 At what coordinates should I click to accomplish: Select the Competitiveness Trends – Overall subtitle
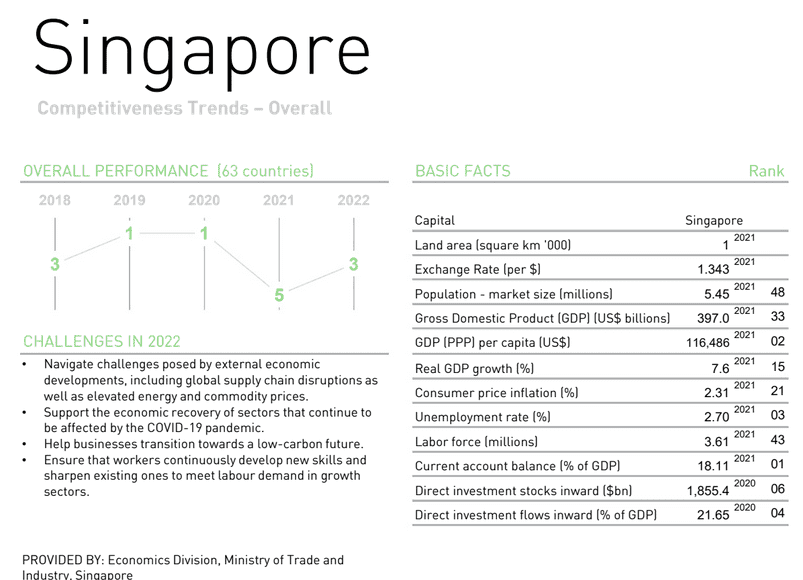(x=184, y=108)
